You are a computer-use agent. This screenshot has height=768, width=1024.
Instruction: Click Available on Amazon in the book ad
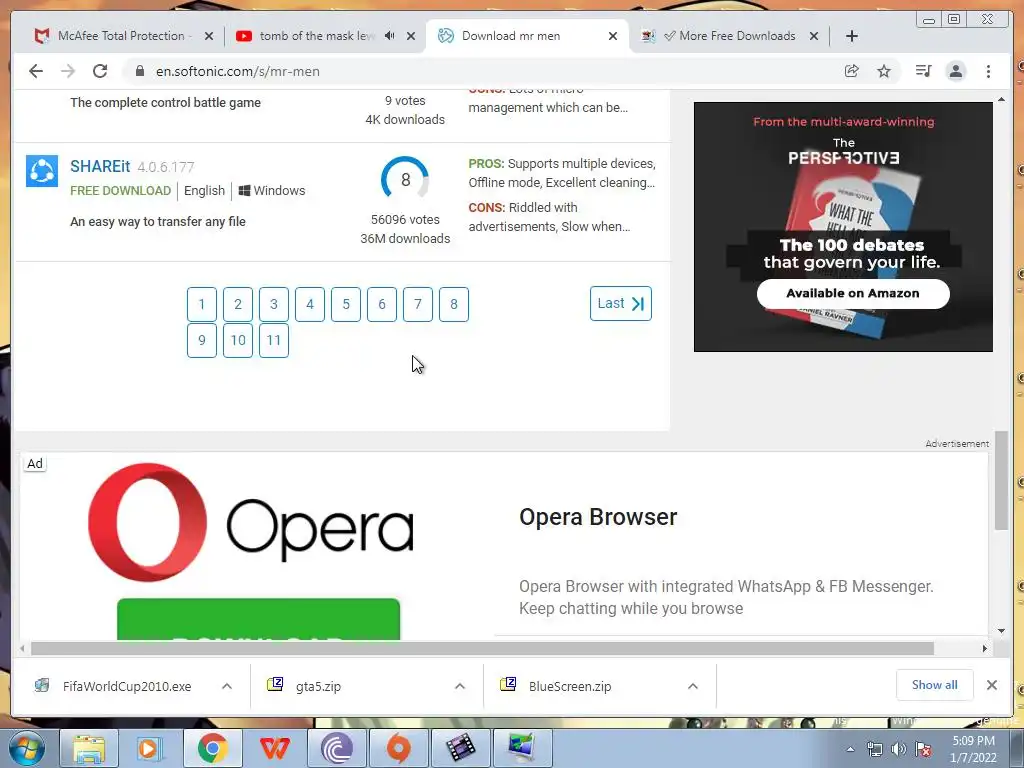tap(853, 294)
